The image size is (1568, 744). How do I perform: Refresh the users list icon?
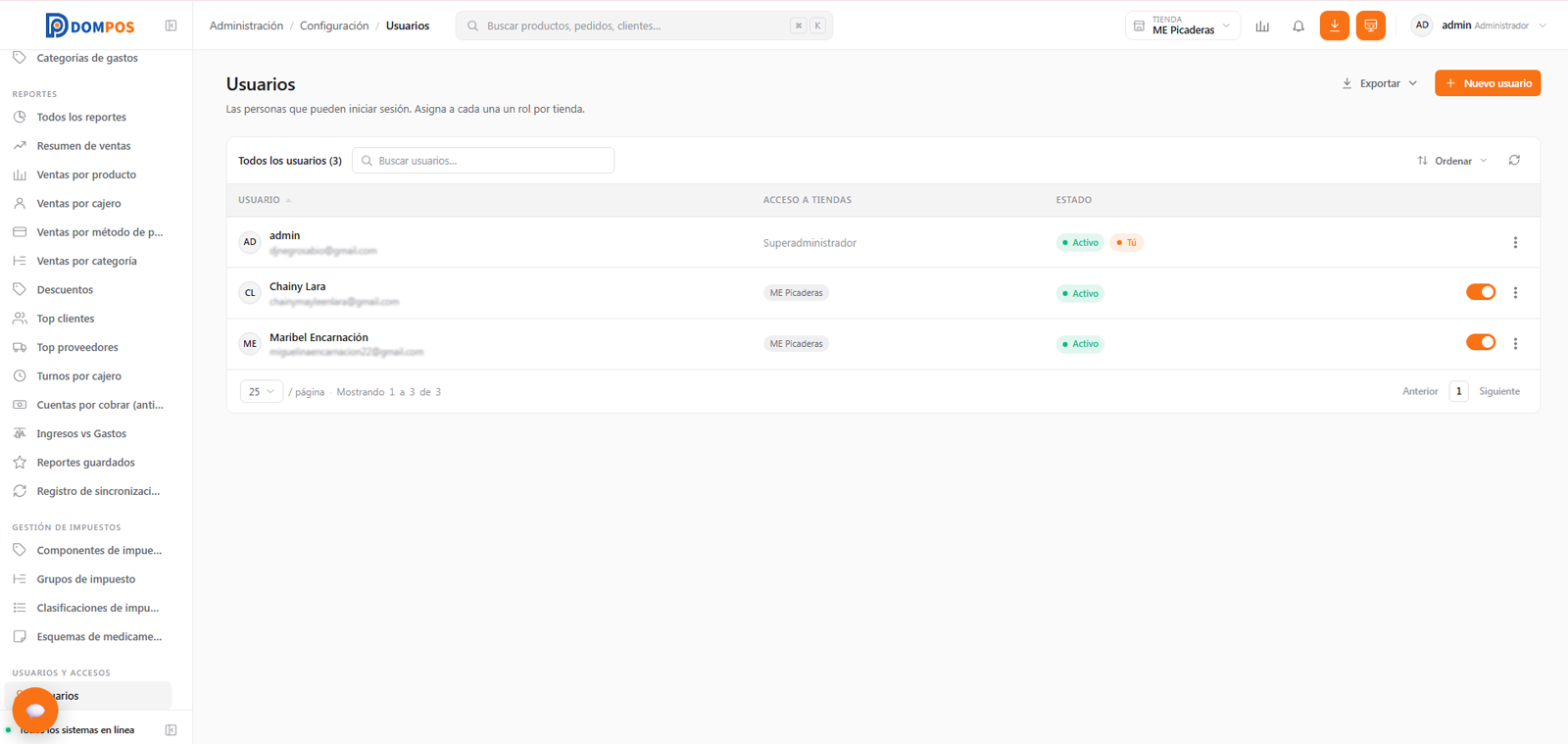click(1514, 160)
